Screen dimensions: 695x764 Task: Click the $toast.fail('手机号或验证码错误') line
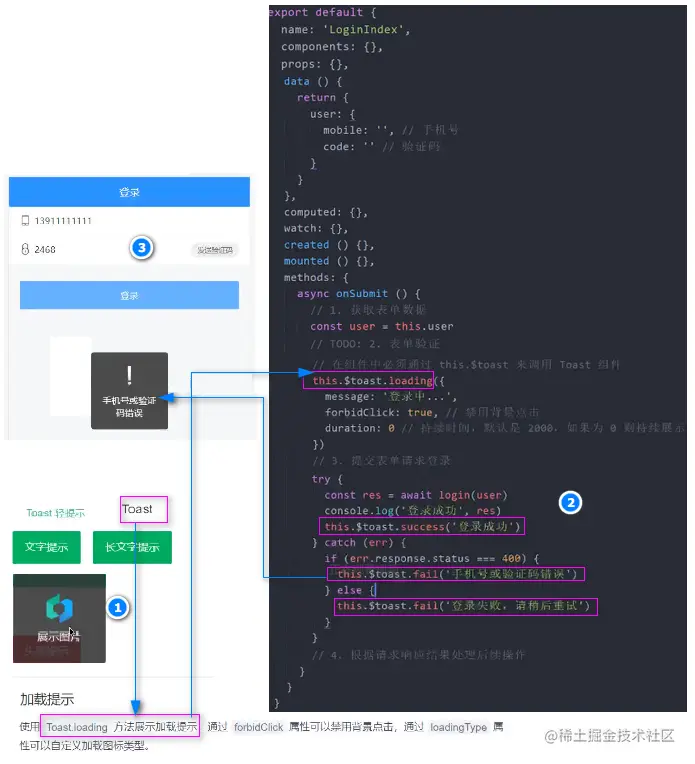456,574
